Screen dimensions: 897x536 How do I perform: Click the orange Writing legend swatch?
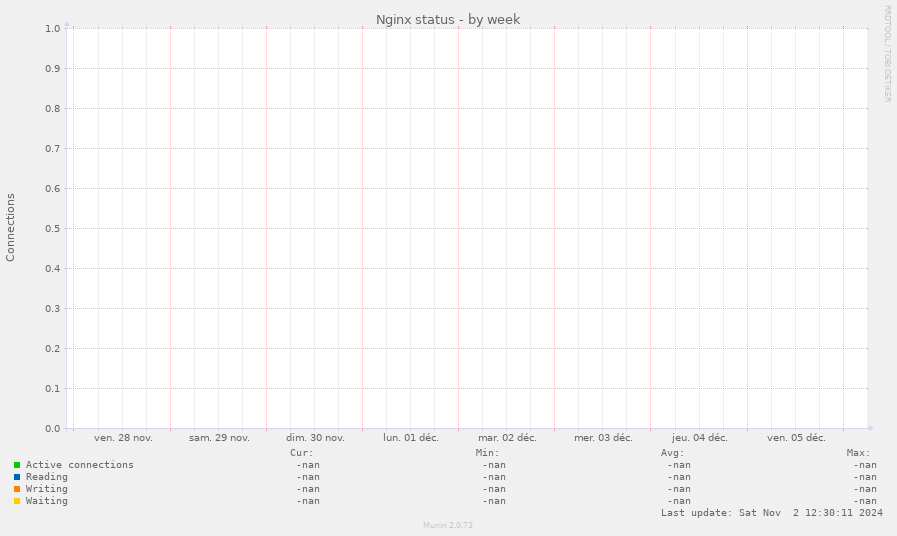pyautogui.click(x=17, y=489)
